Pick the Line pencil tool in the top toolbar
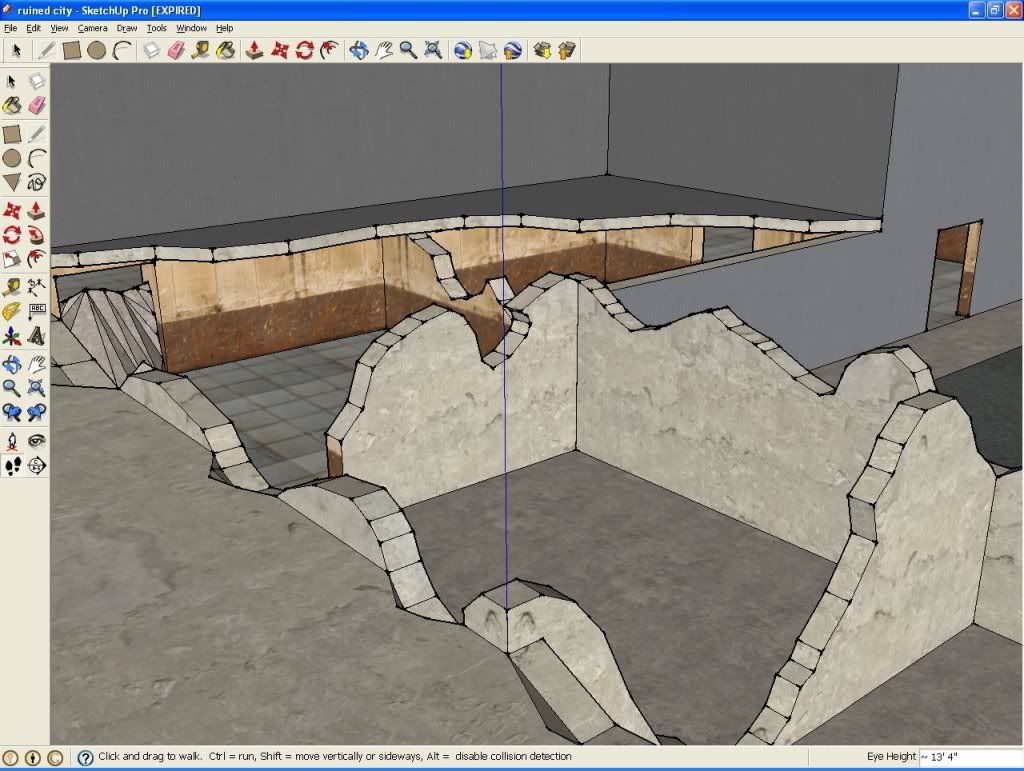The height and width of the screenshot is (771, 1024). 46,50
